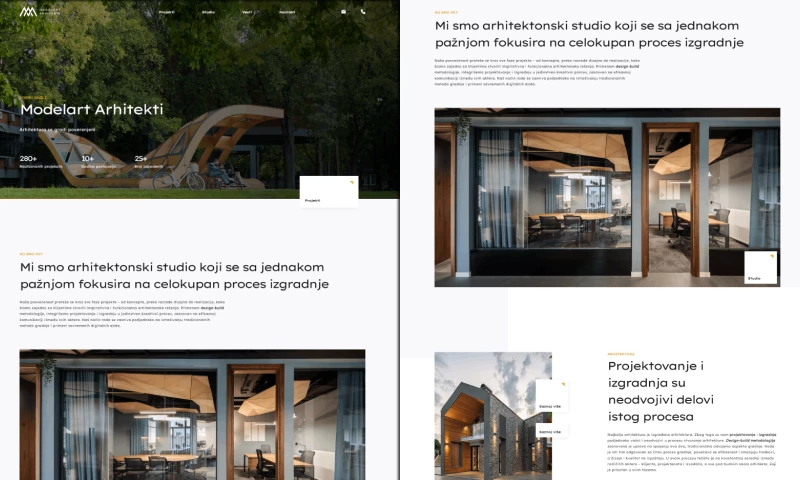
Task: Click Saznaj više card with yellow arrow
Action: point(552,395)
